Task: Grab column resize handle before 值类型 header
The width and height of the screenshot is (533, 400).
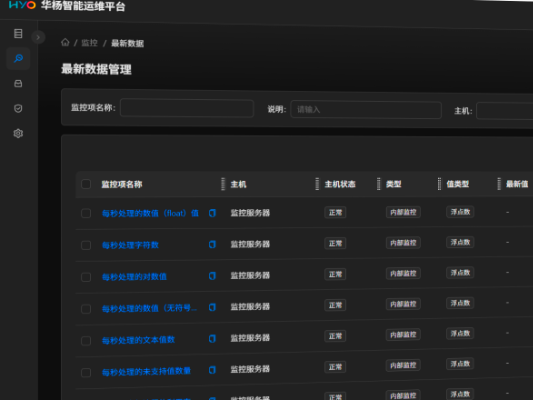Action: coord(439,184)
